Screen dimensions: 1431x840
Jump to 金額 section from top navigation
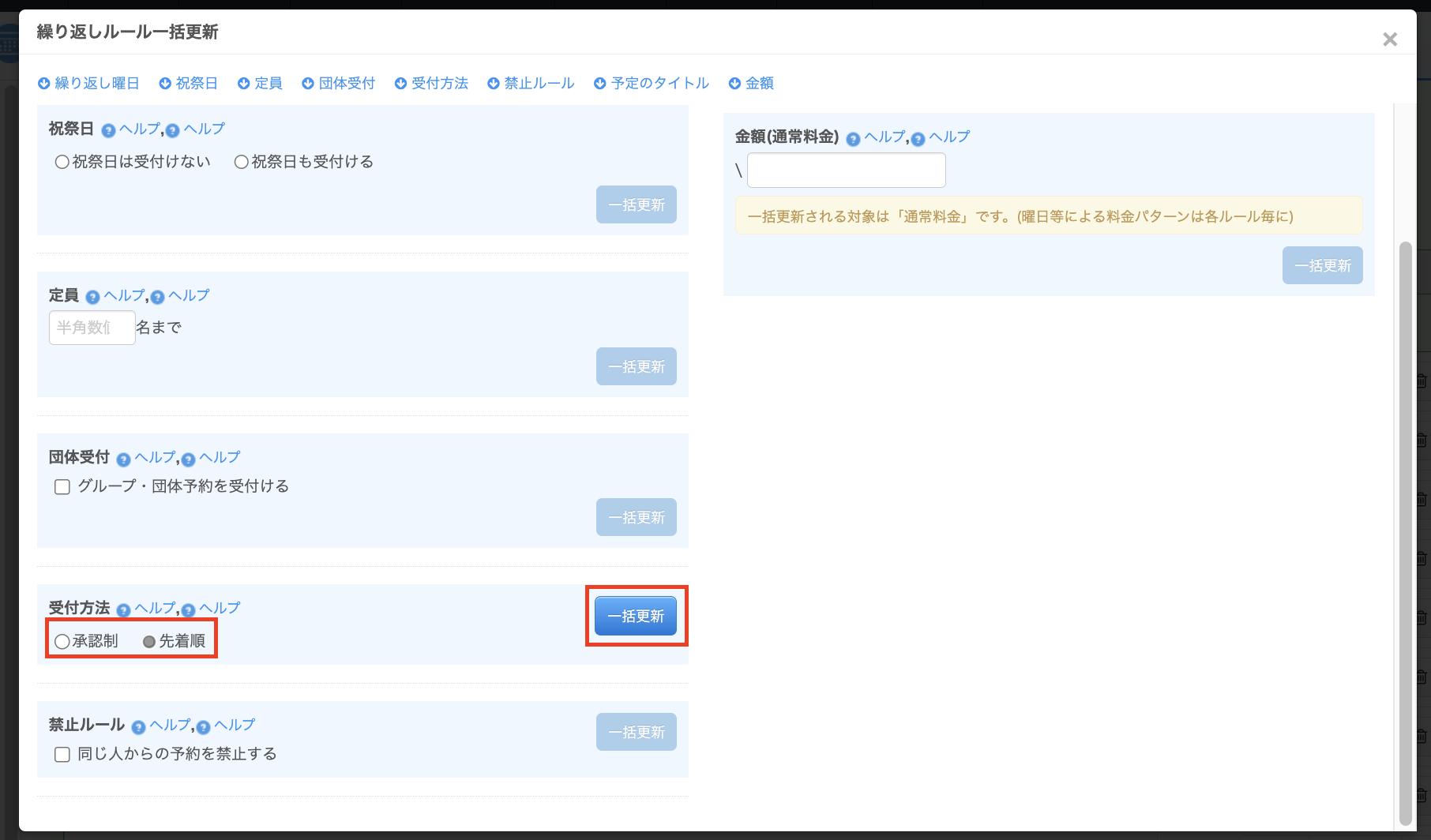[751, 83]
